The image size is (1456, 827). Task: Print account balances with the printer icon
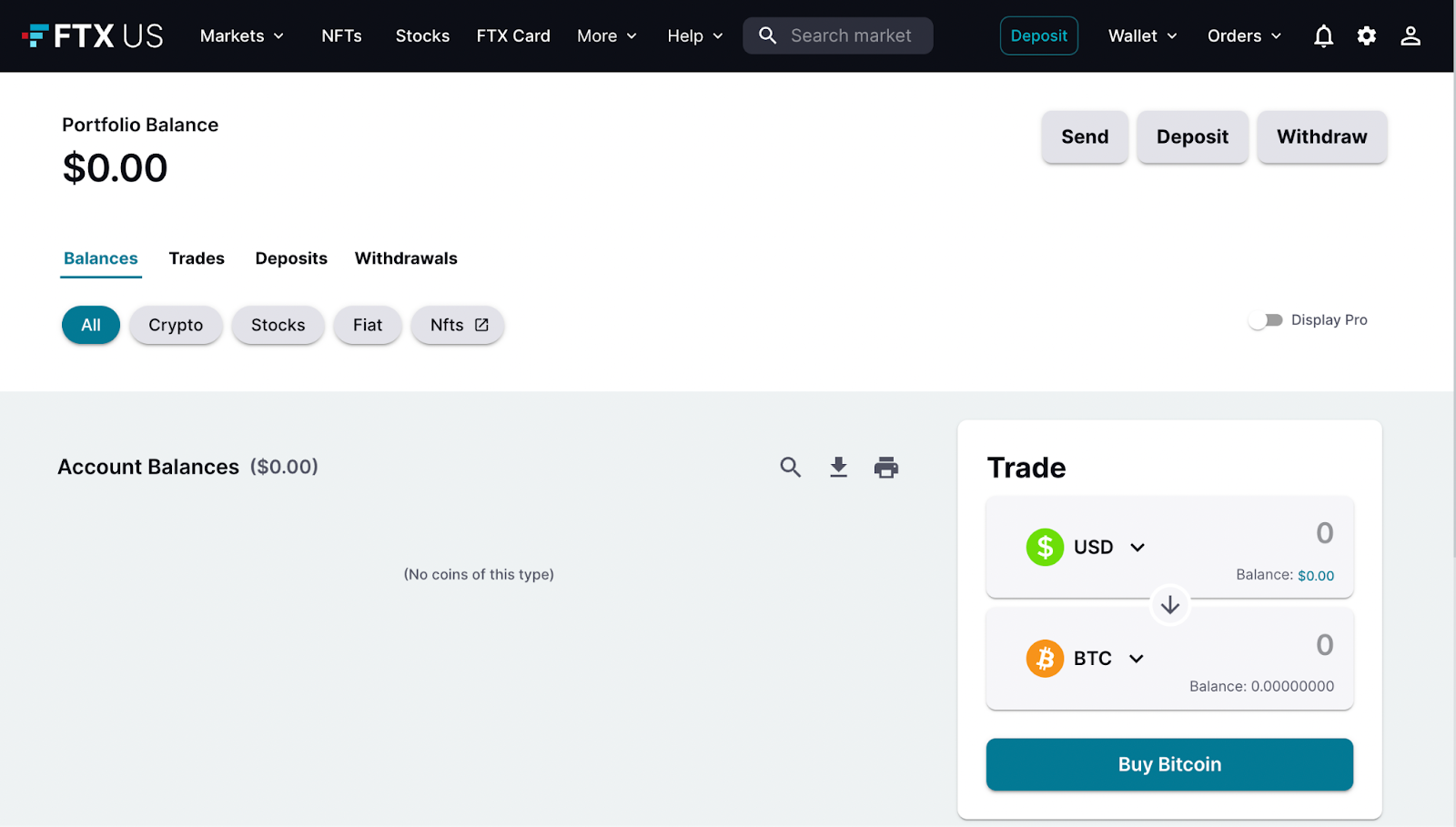885,467
